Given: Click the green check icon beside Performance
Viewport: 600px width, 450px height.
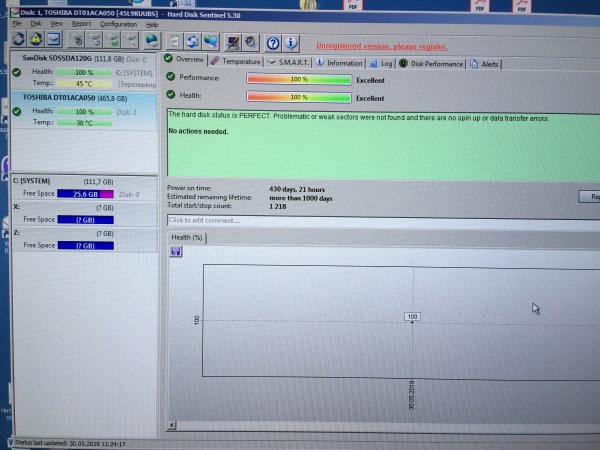Looking at the screenshot, I should (172, 77).
